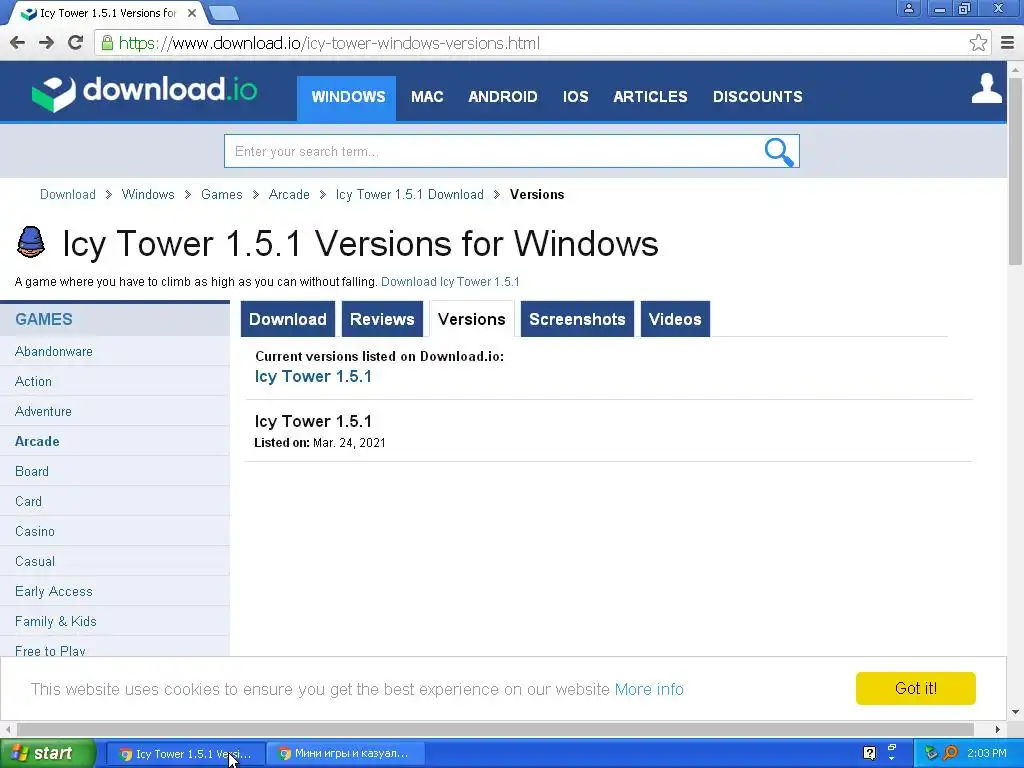This screenshot has height=768, width=1024.
Task: Open Family & Kids games category
Action: coord(56,622)
